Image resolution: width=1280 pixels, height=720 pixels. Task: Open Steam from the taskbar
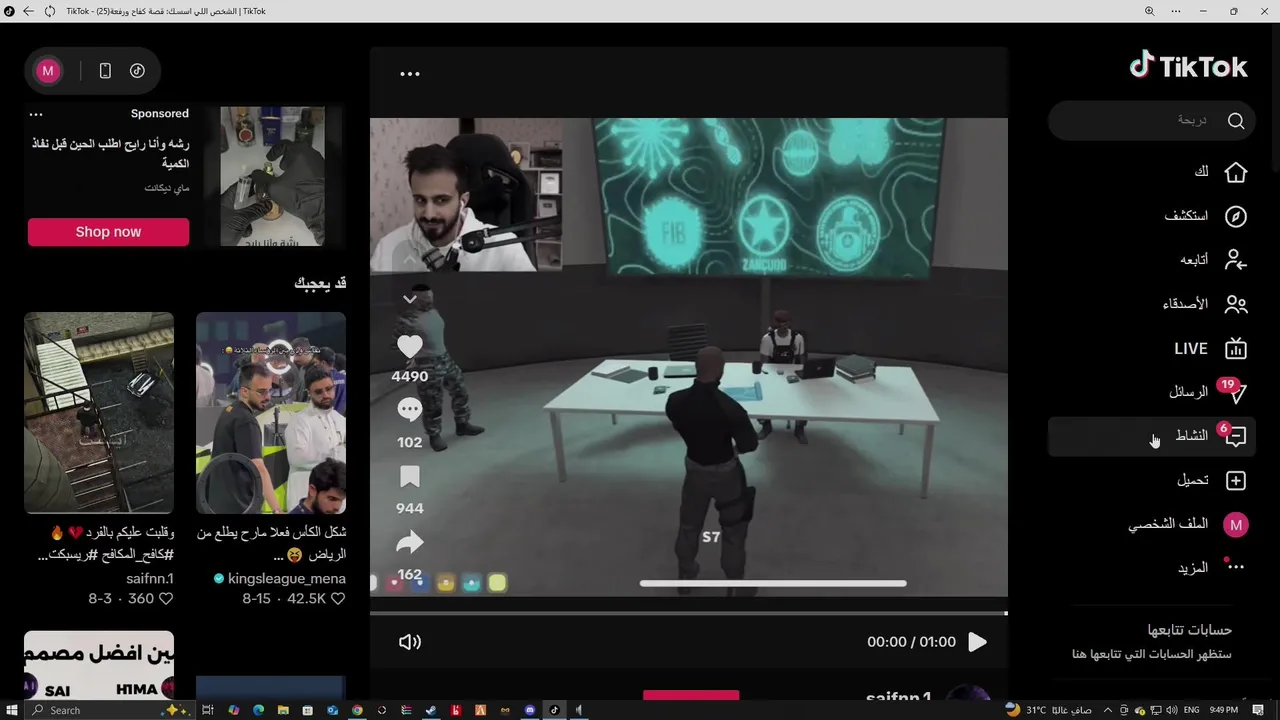tap(431, 710)
